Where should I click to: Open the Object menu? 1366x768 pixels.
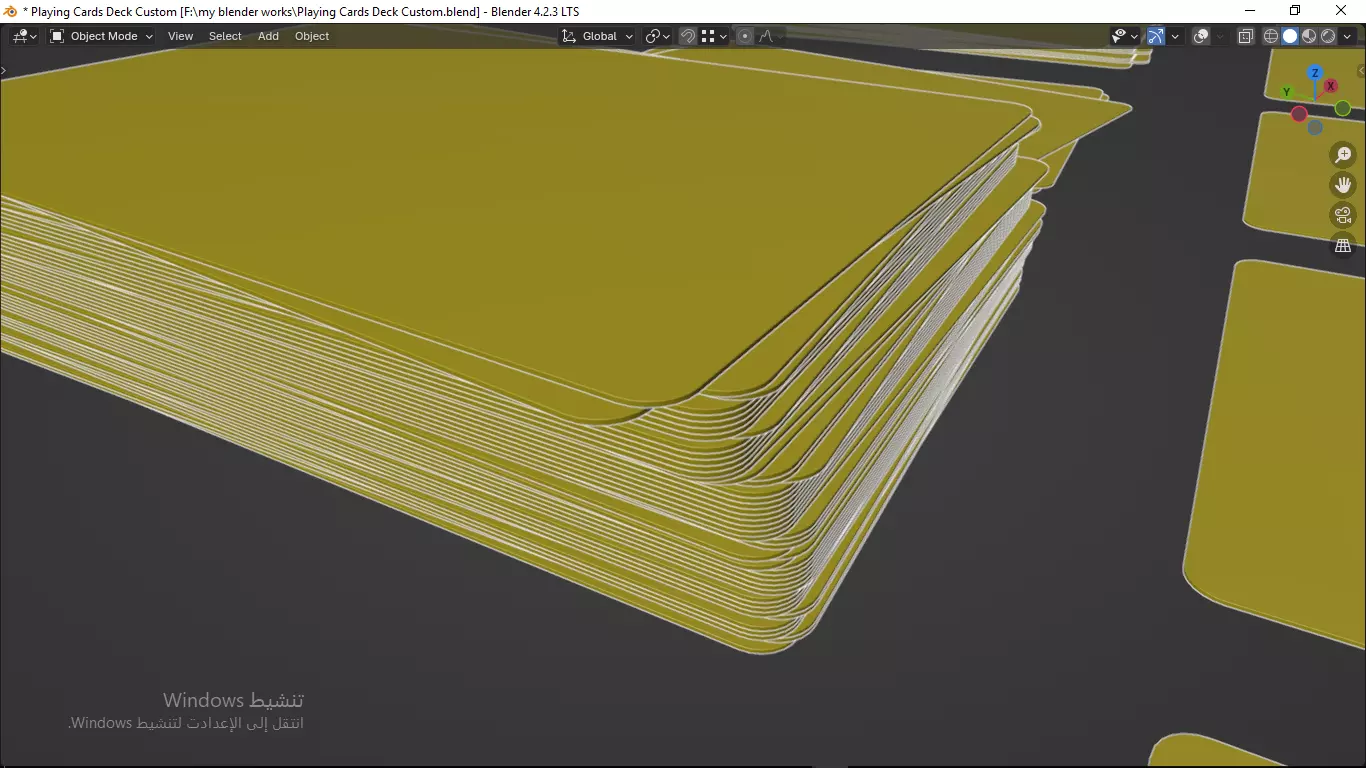pyautogui.click(x=312, y=36)
